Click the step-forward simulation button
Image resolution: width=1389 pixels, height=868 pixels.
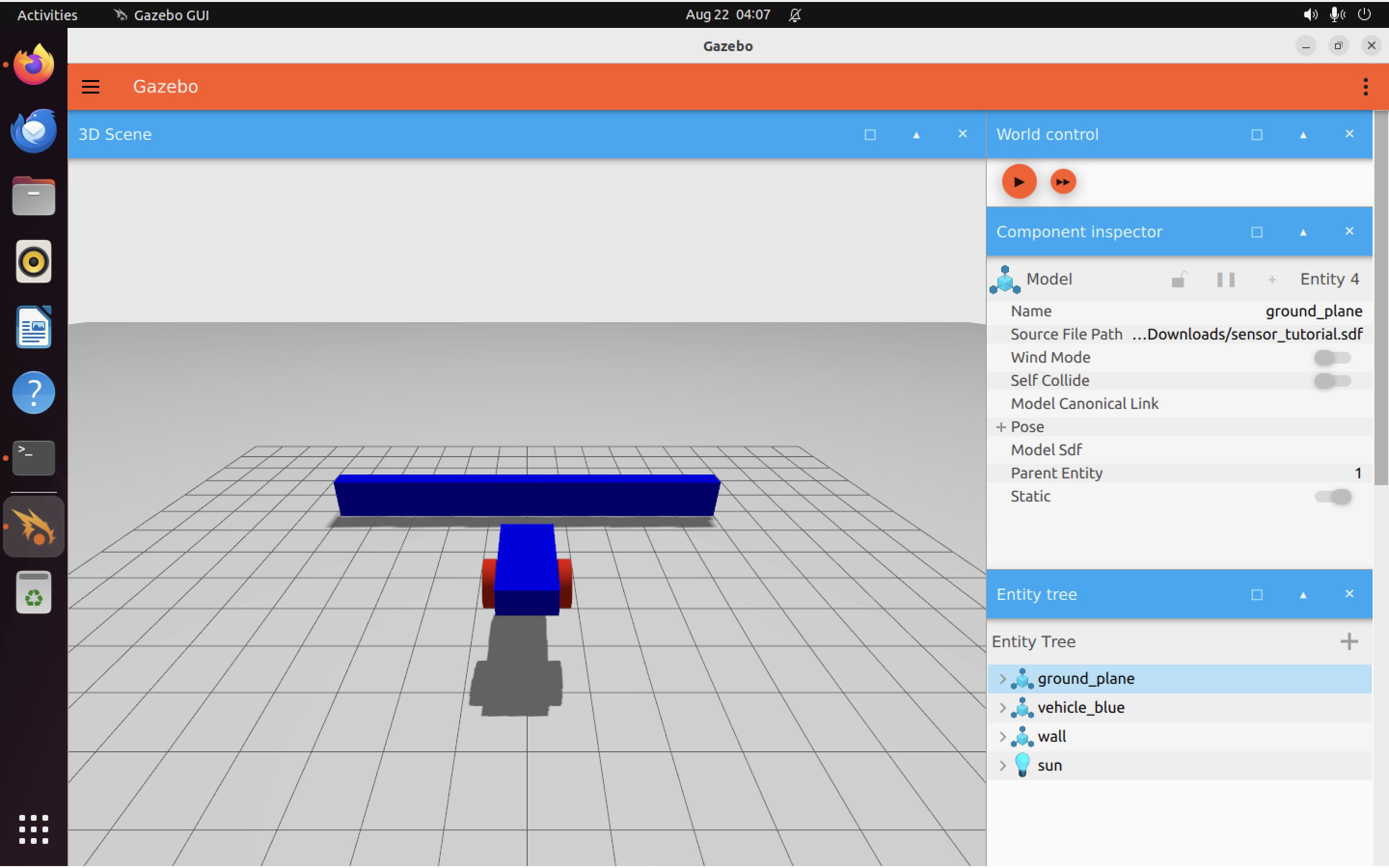click(x=1062, y=182)
